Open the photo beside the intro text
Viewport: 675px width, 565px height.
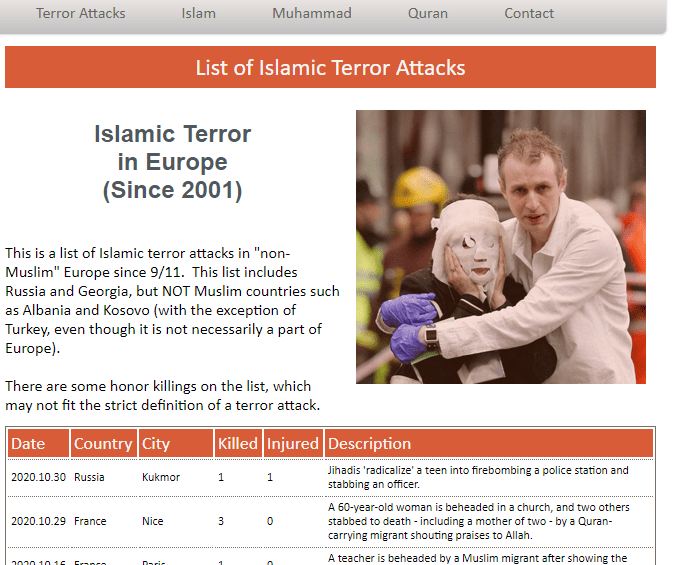coord(500,247)
